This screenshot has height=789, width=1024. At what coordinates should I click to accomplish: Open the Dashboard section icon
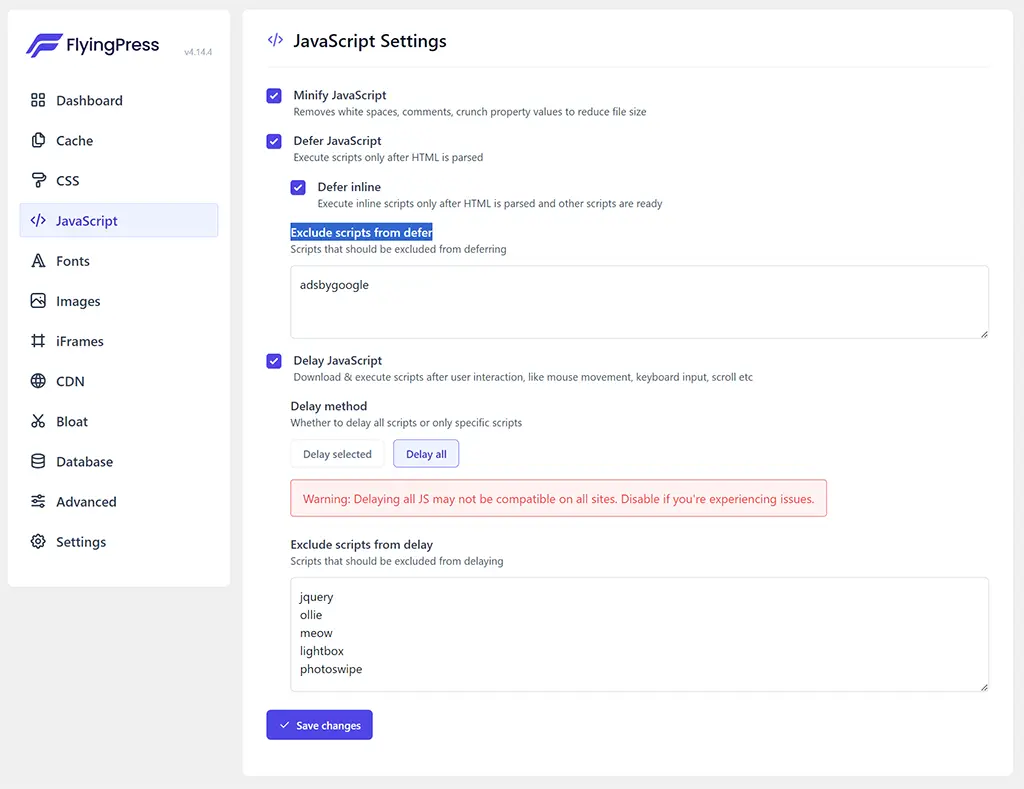point(37,100)
